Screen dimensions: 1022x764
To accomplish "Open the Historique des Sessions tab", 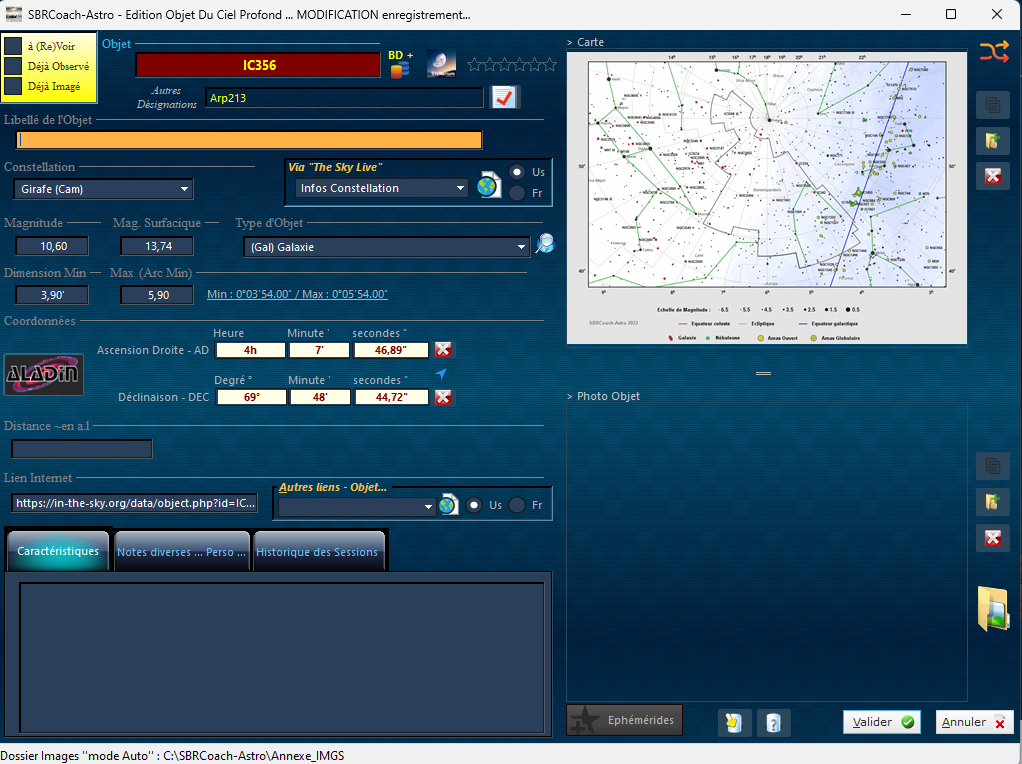I will (x=317, y=552).
